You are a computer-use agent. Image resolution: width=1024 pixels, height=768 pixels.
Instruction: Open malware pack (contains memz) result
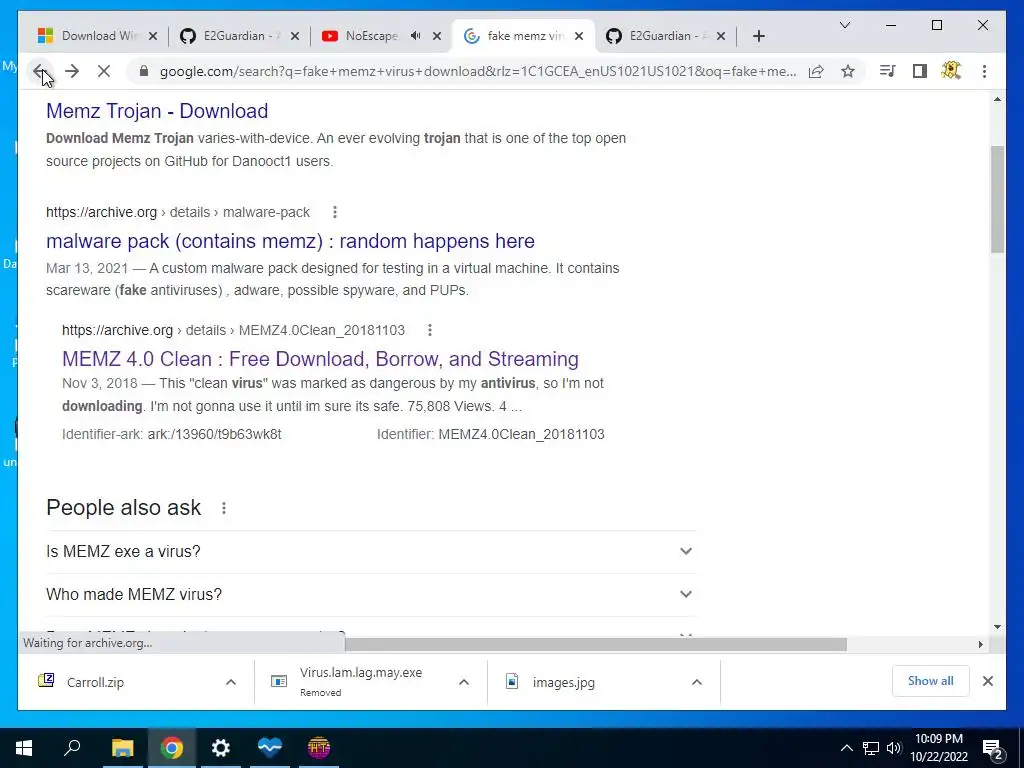coord(290,241)
